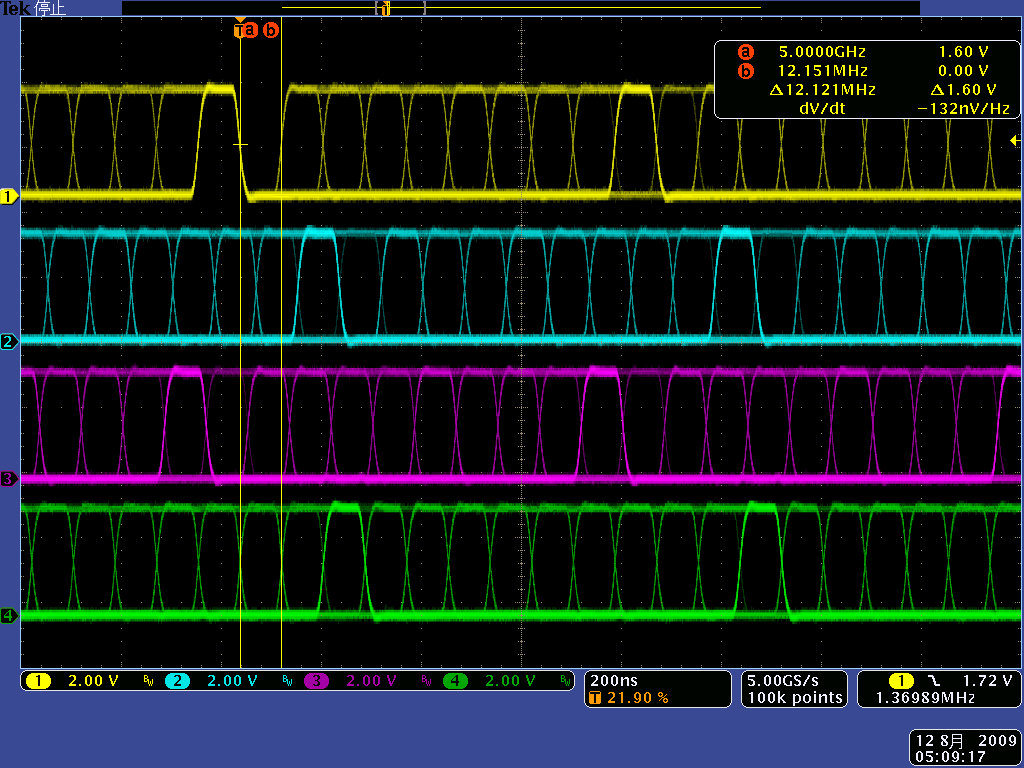Select the channel 3 badge in the scale readout
Image resolution: width=1024 pixels, height=768 pixels.
pos(316,681)
